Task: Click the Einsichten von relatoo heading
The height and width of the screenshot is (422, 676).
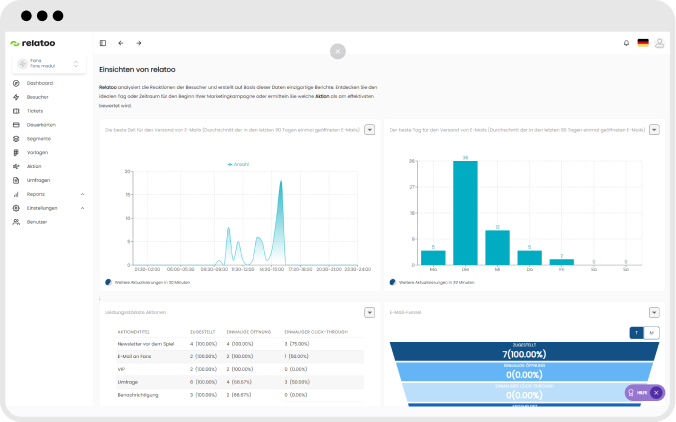Action: tap(137, 69)
